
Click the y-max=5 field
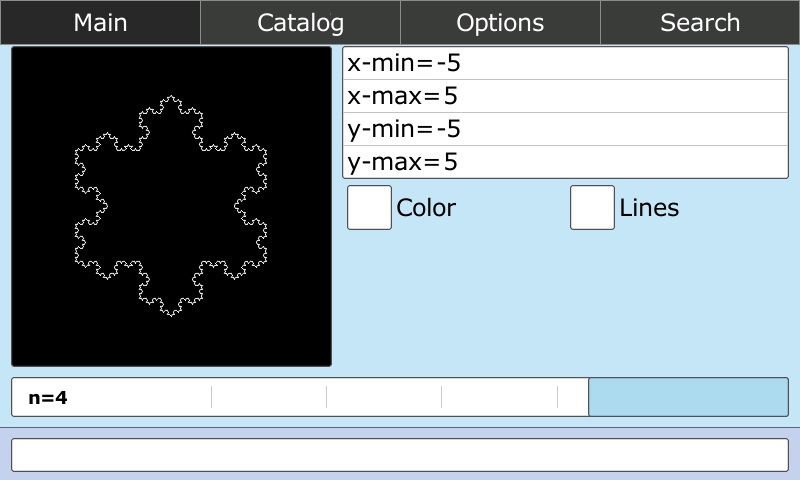tap(565, 162)
